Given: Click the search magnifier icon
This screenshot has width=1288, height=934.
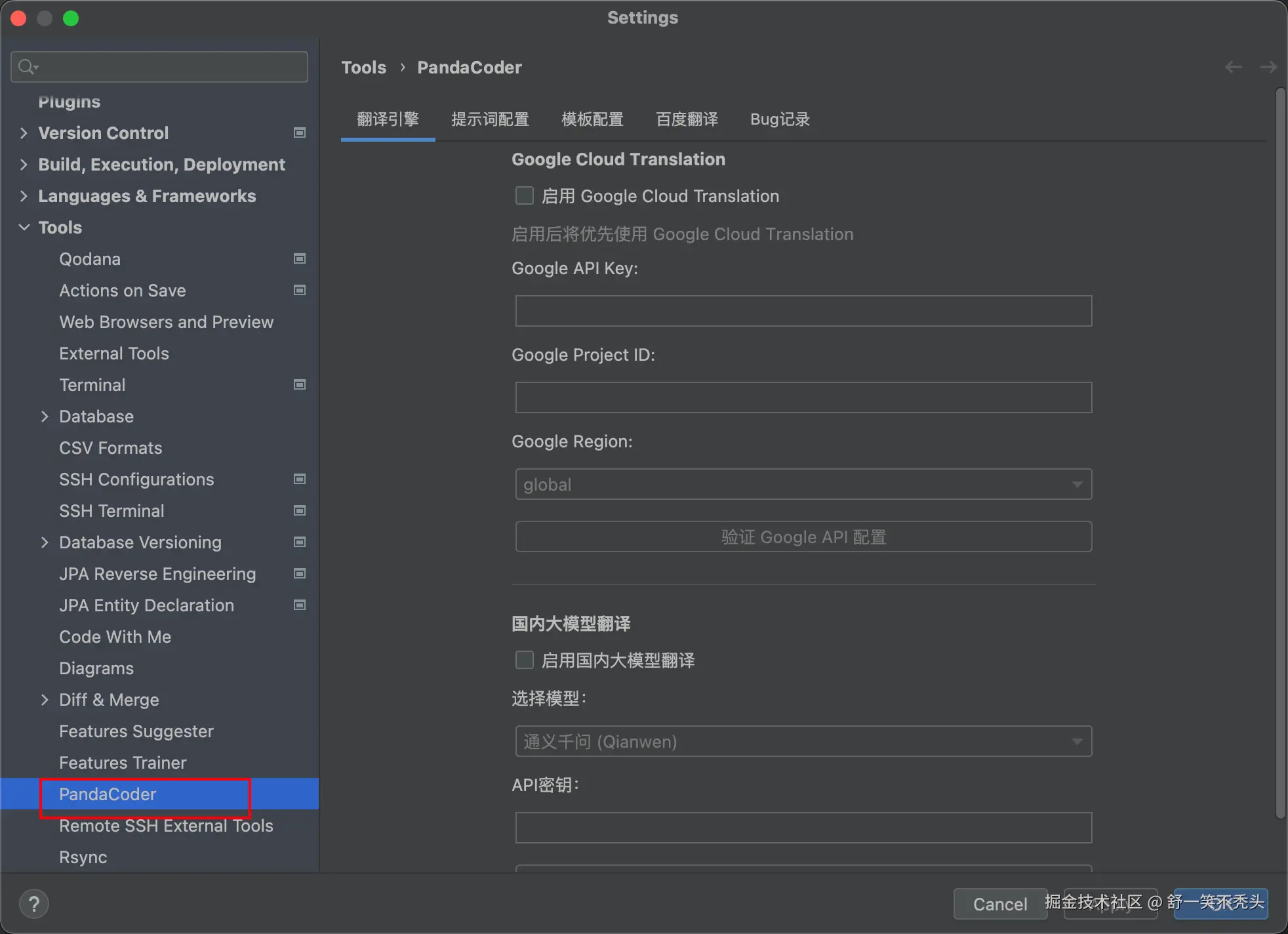Looking at the screenshot, I should point(28,67).
